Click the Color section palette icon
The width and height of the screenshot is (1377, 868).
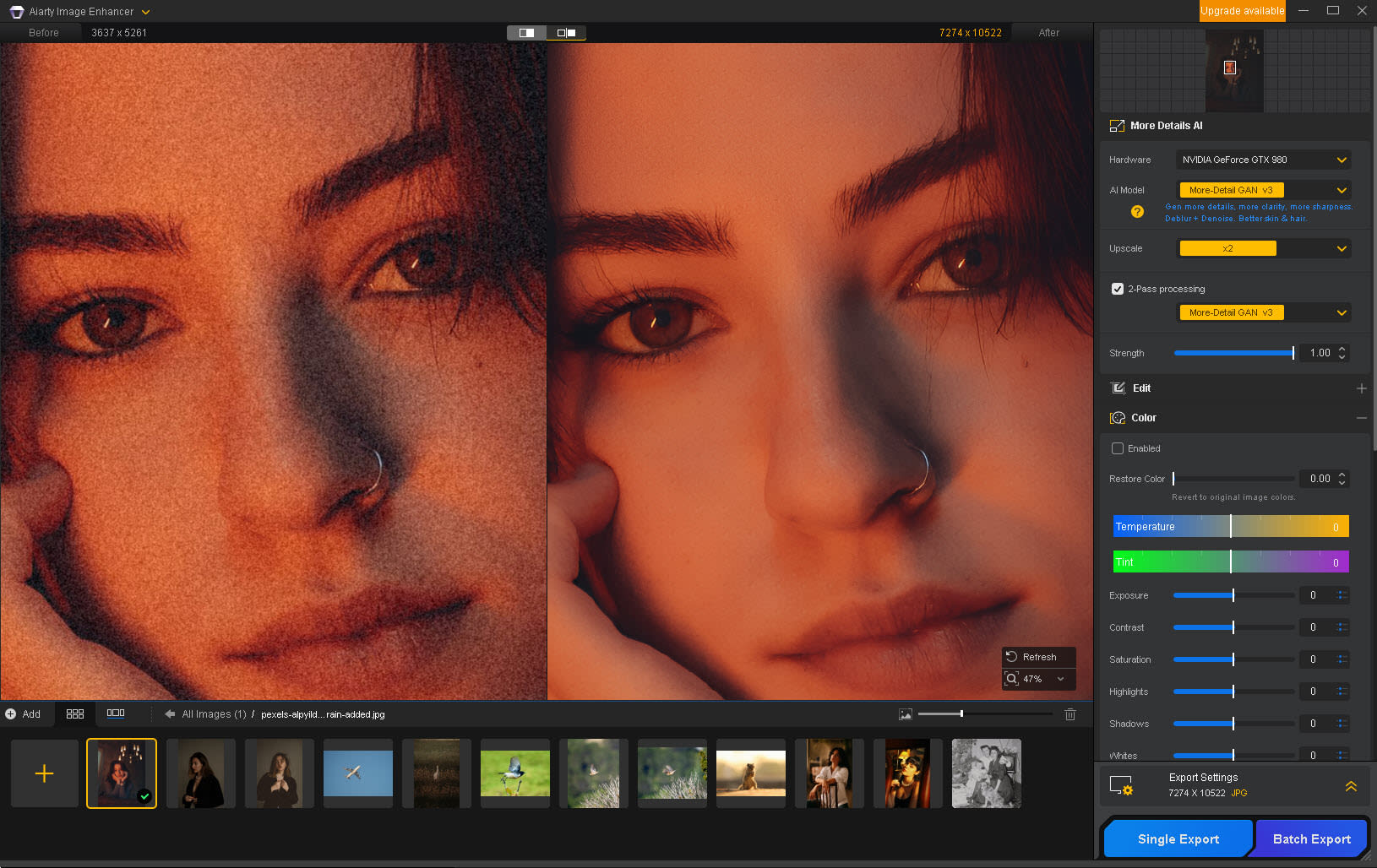click(x=1118, y=418)
